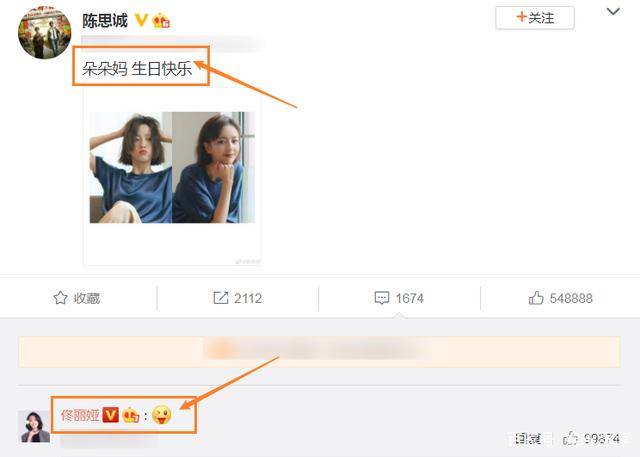This screenshot has width=640, height=457.
Task: Open comments via the speech bubble 1674
Action: 382,298
